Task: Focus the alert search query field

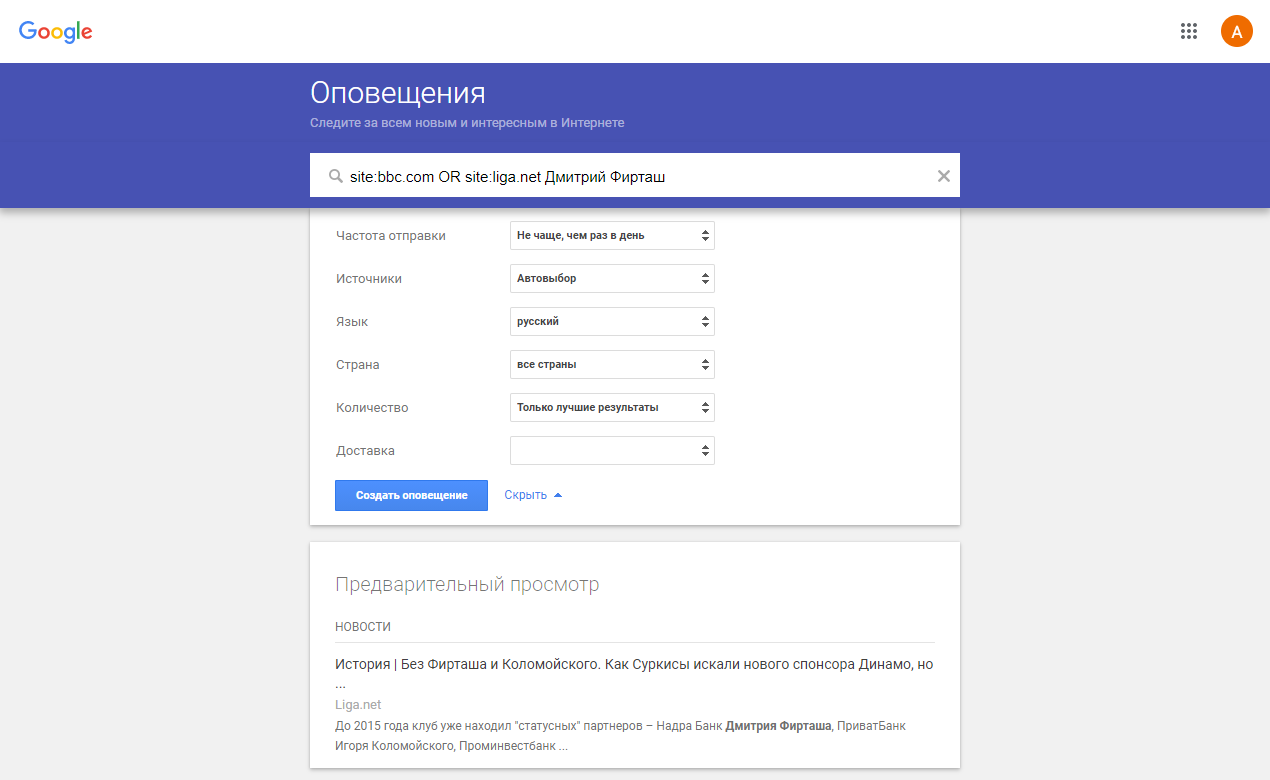Action: (635, 176)
